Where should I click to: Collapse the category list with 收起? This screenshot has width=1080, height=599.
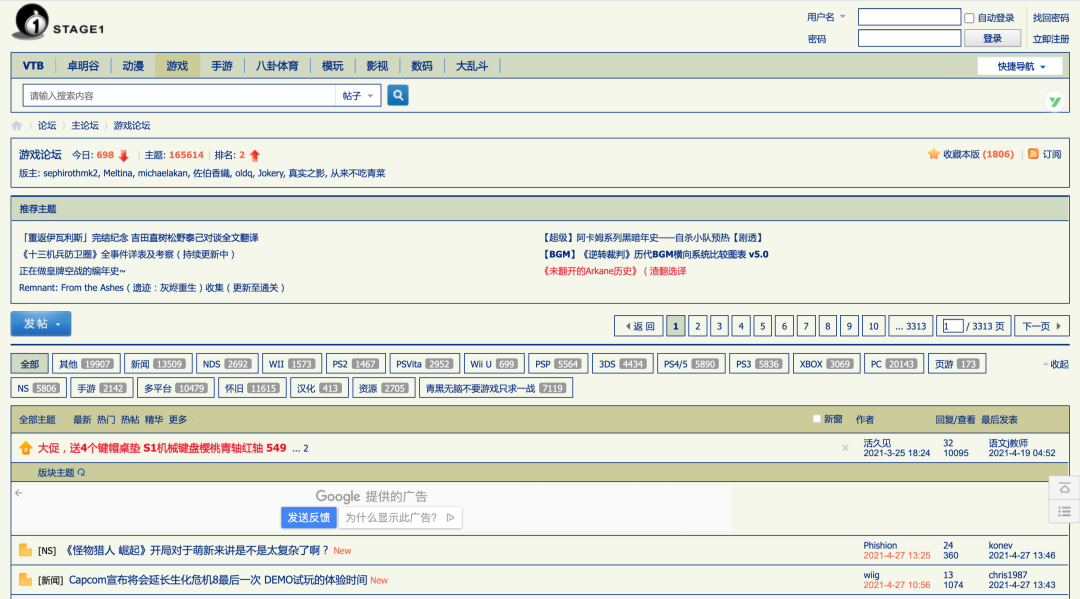coord(1055,364)
